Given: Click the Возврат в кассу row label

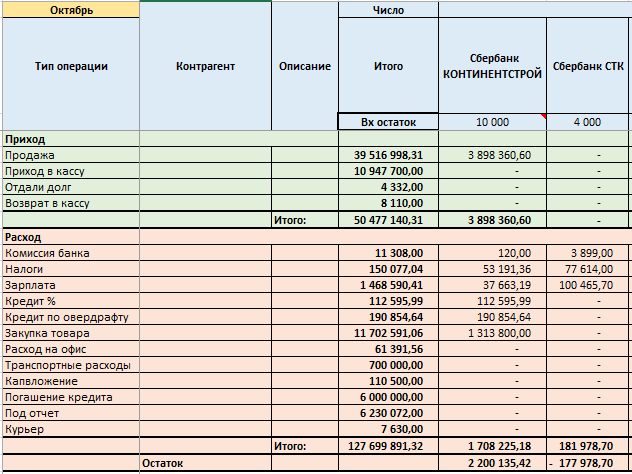Looking at the screenshot, I should click(x=70, y=203).
